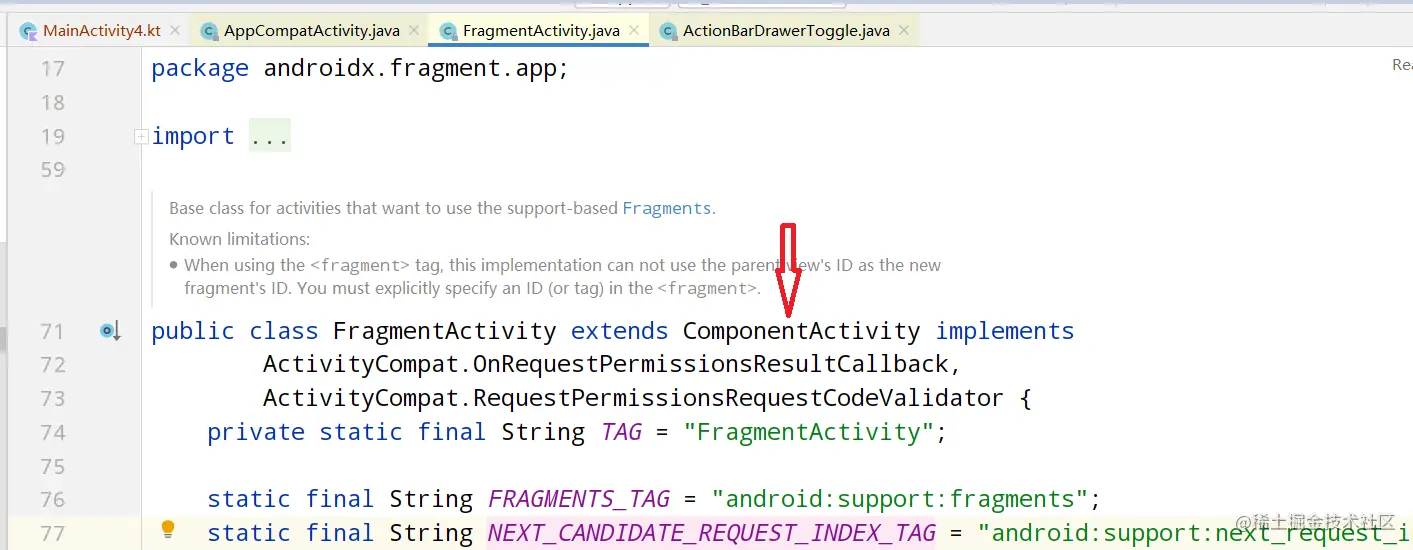The width and height of the screenshot is (1413, 550).
Task: Click the overridden-class gutter icon on line 71
Action: pyautogui.click(x=110, y=331)
